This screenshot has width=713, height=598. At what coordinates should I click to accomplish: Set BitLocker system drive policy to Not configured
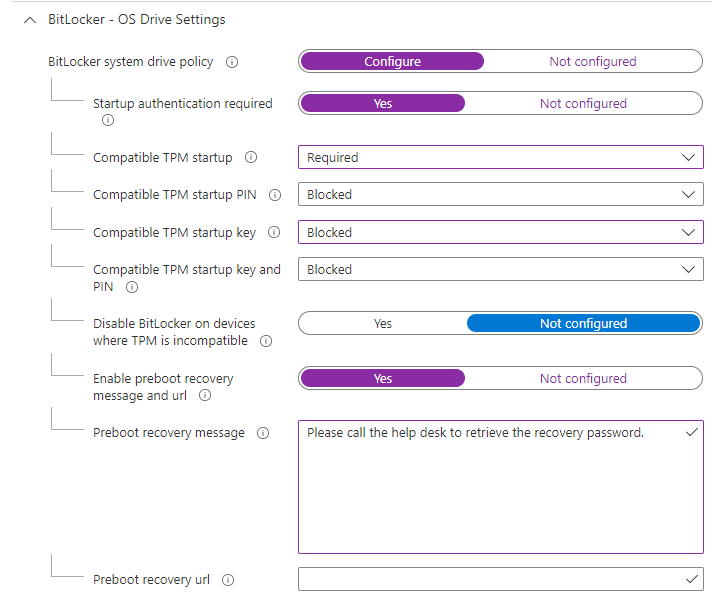coord(592,61)
